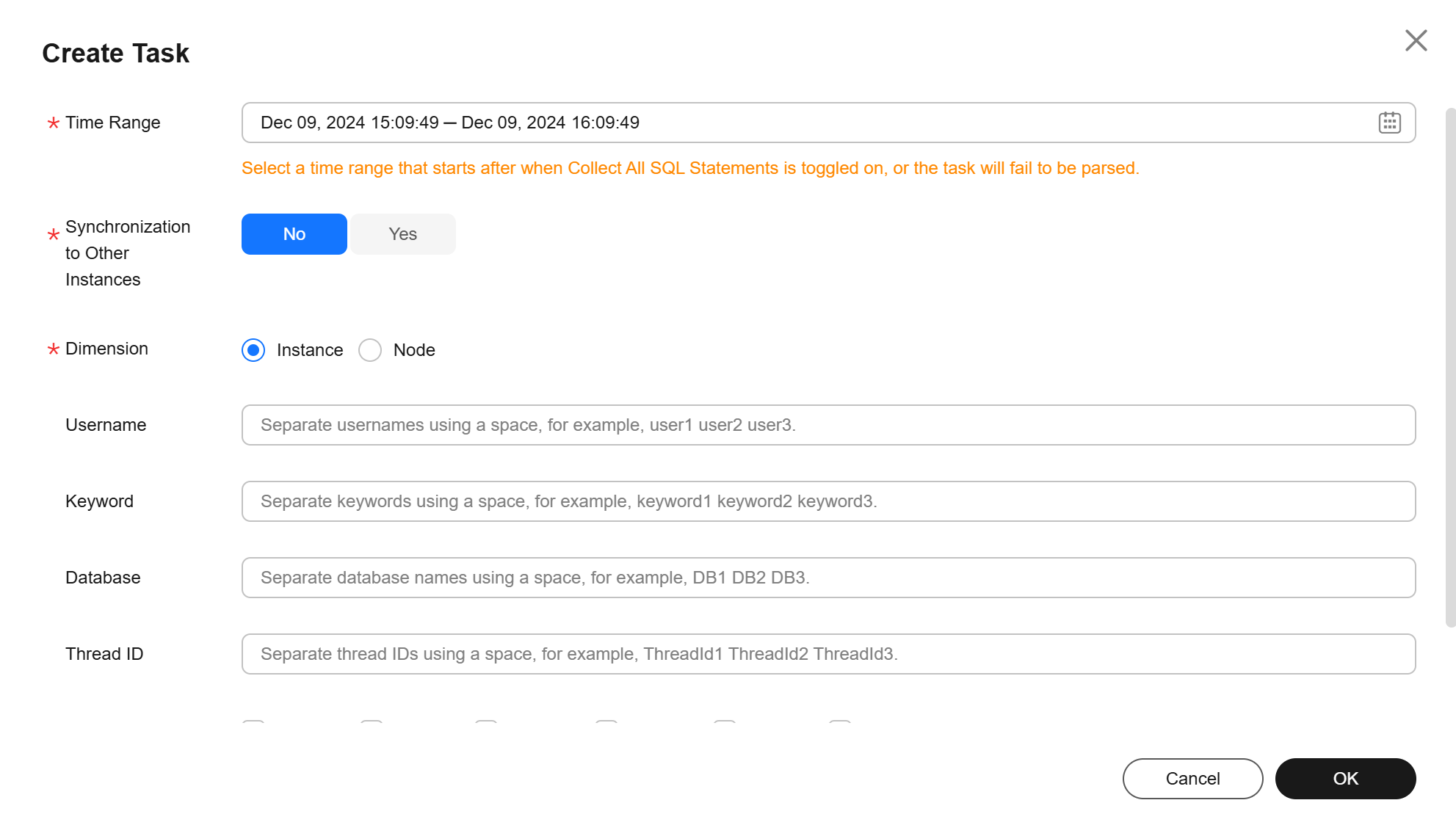The image size is (1456, 836).
Task: Select Yes for Synchronization to Other Instances
Action: pos(403,234)
